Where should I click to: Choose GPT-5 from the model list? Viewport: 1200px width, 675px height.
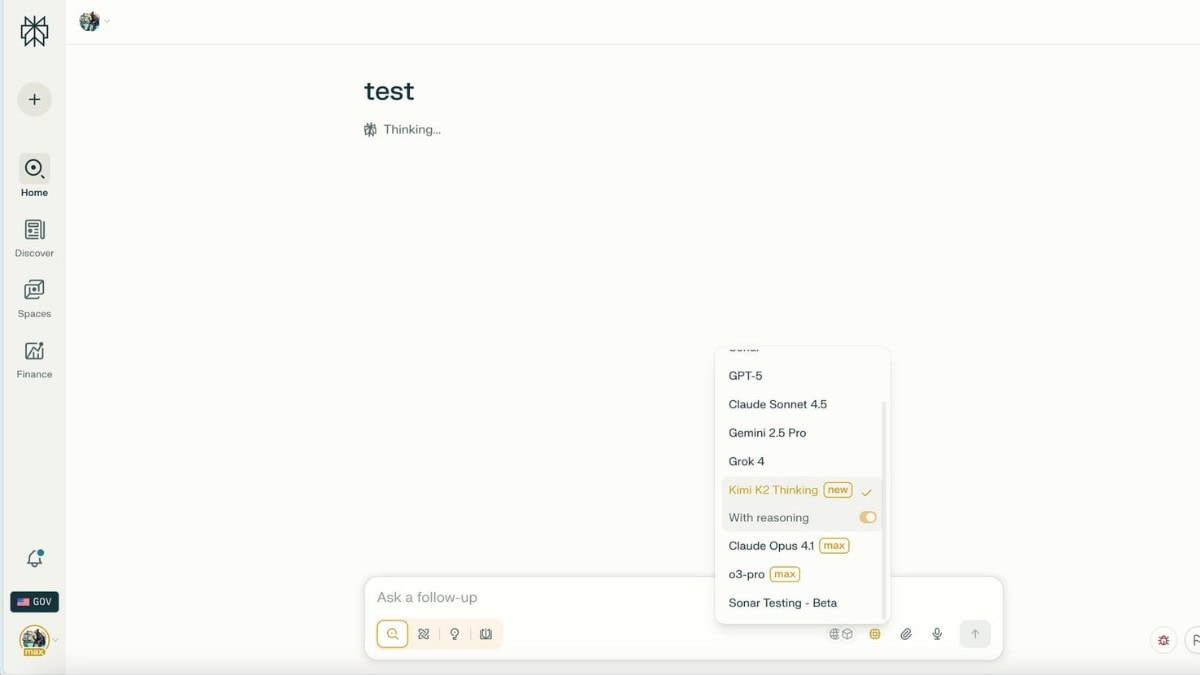pos(745,376)
